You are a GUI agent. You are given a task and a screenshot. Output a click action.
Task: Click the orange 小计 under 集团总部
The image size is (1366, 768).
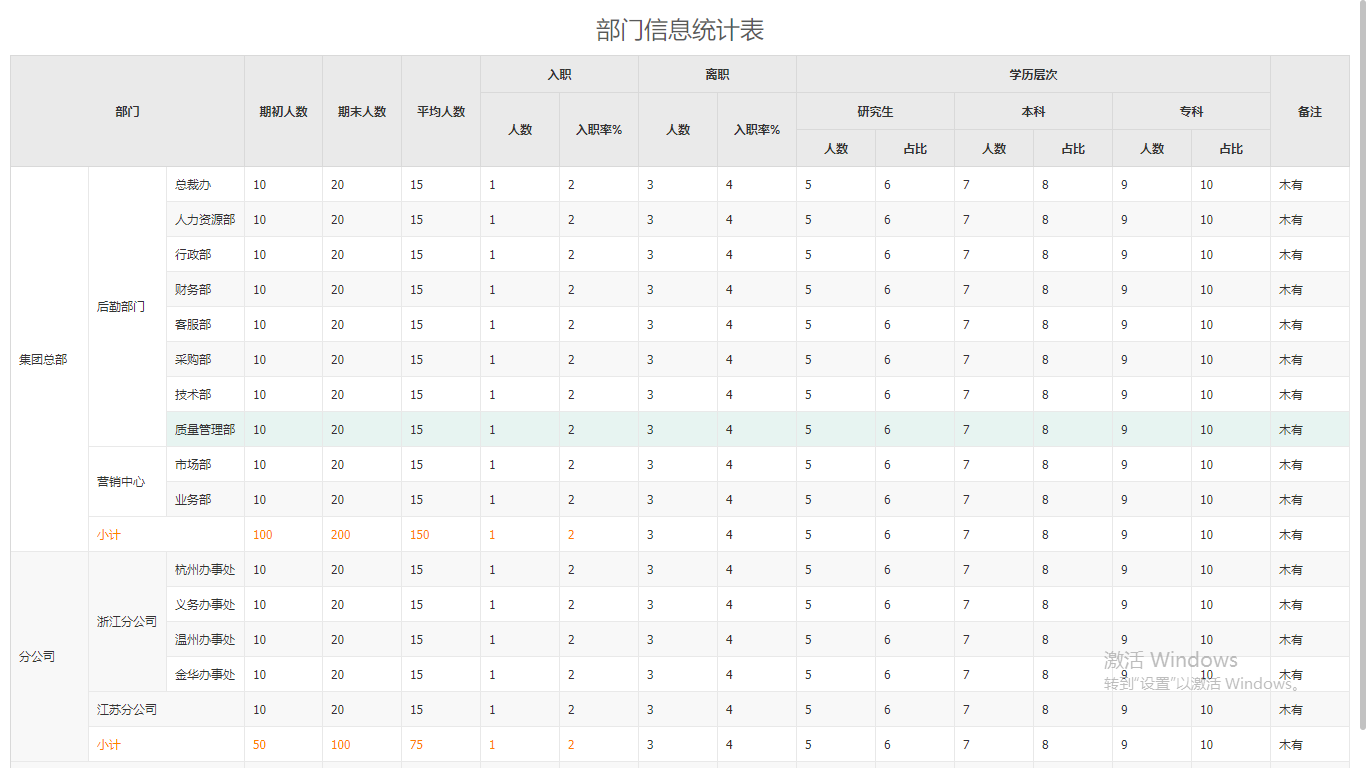(x=107, y=534)
